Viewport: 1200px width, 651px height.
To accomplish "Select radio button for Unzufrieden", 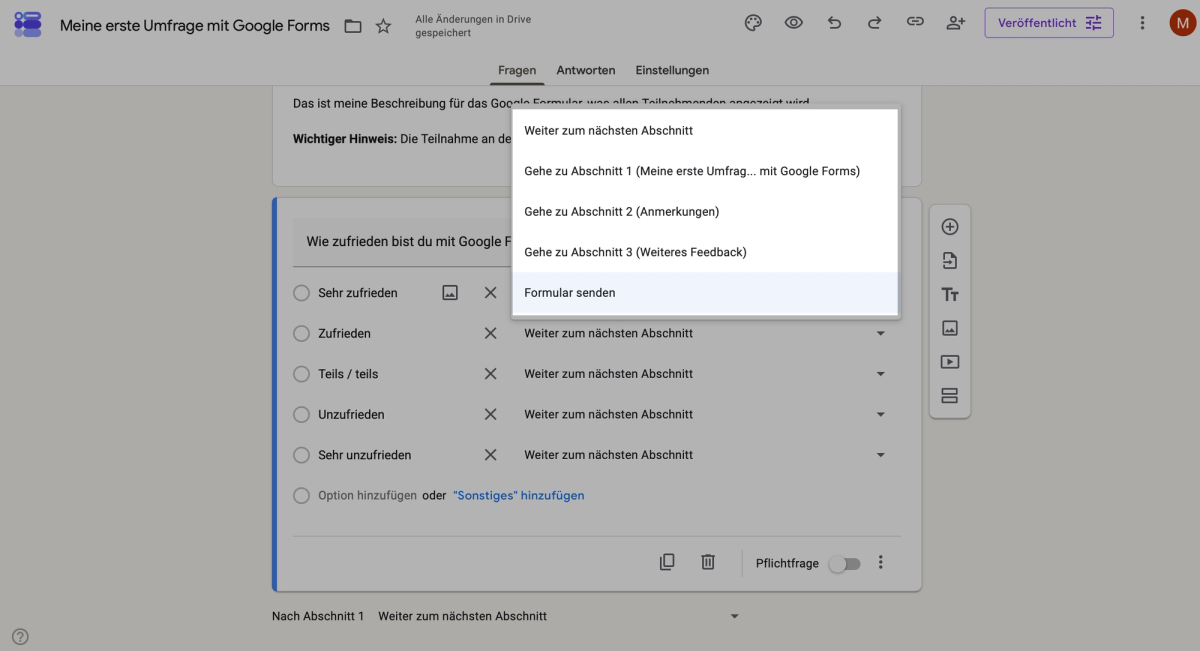I will click(x=301, y=414).
